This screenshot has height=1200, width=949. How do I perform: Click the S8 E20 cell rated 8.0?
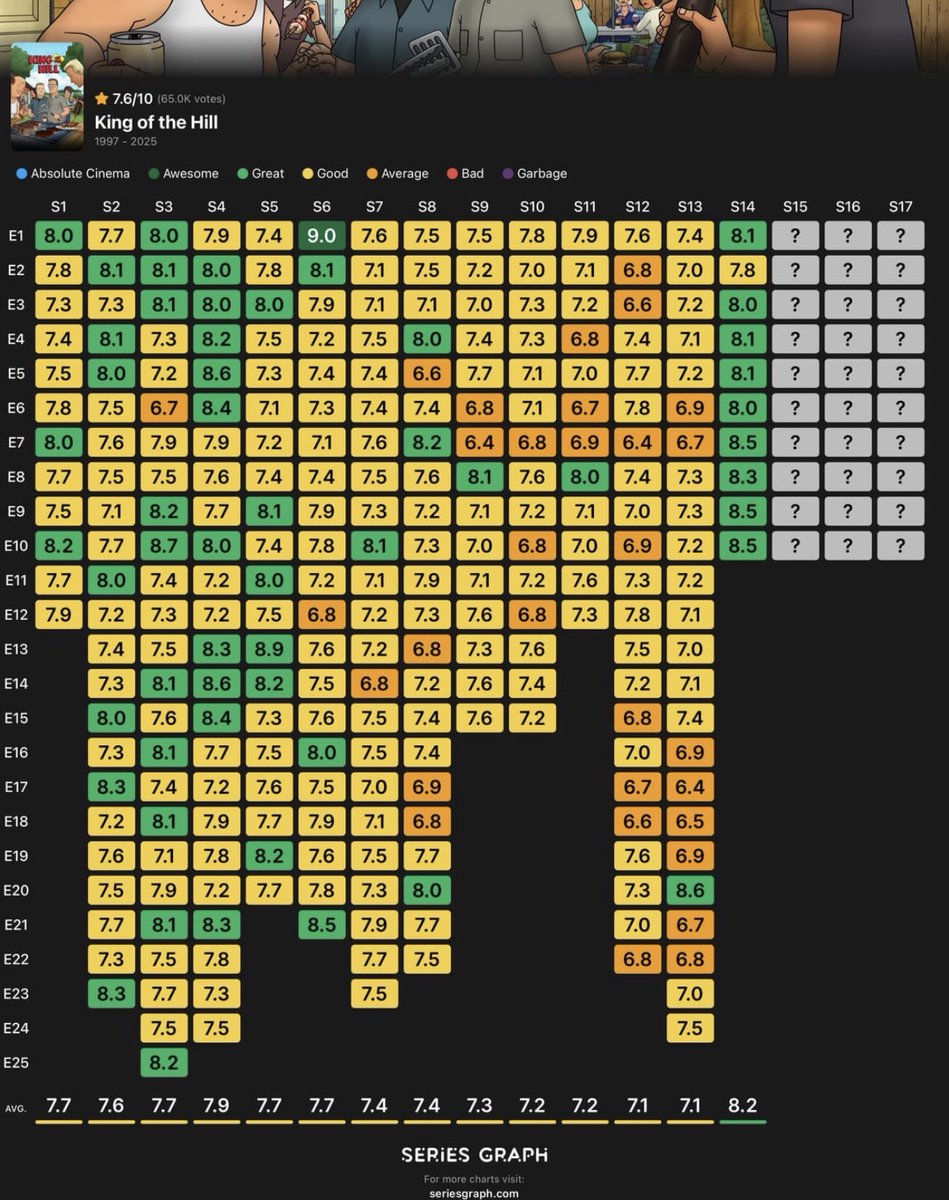pos(427,890)
